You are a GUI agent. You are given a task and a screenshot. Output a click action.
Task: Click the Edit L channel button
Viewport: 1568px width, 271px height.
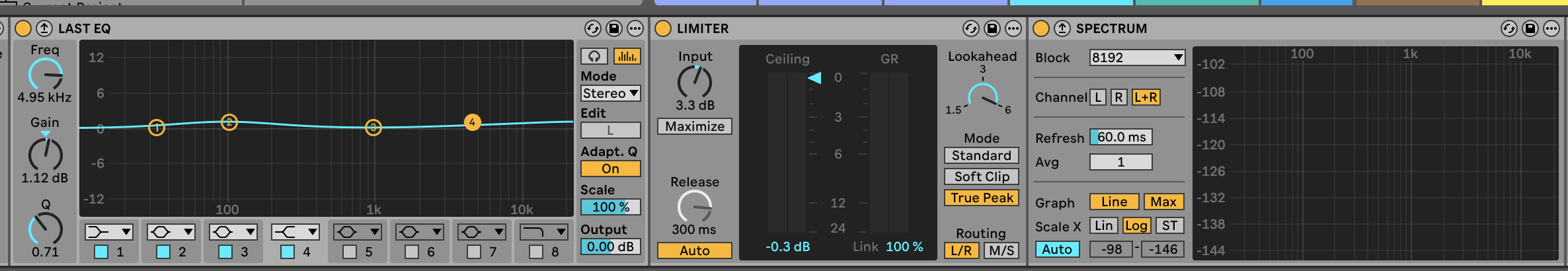tap(611, 130)
